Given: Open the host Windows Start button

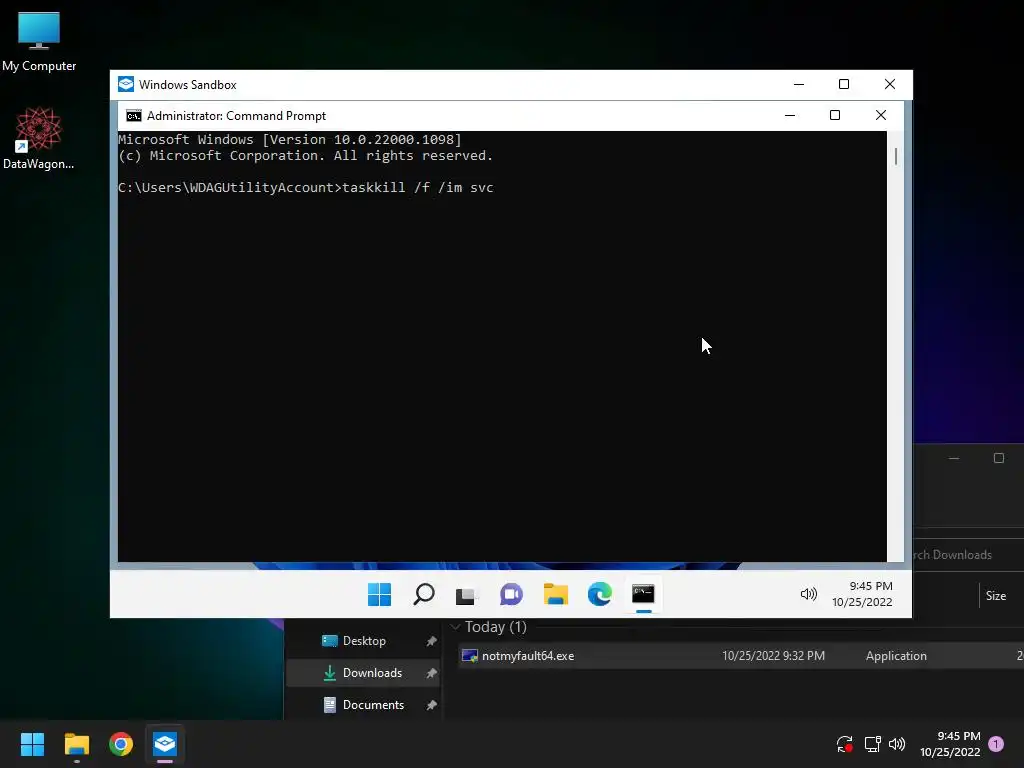Looking at the screenshot, I should 32,744.
